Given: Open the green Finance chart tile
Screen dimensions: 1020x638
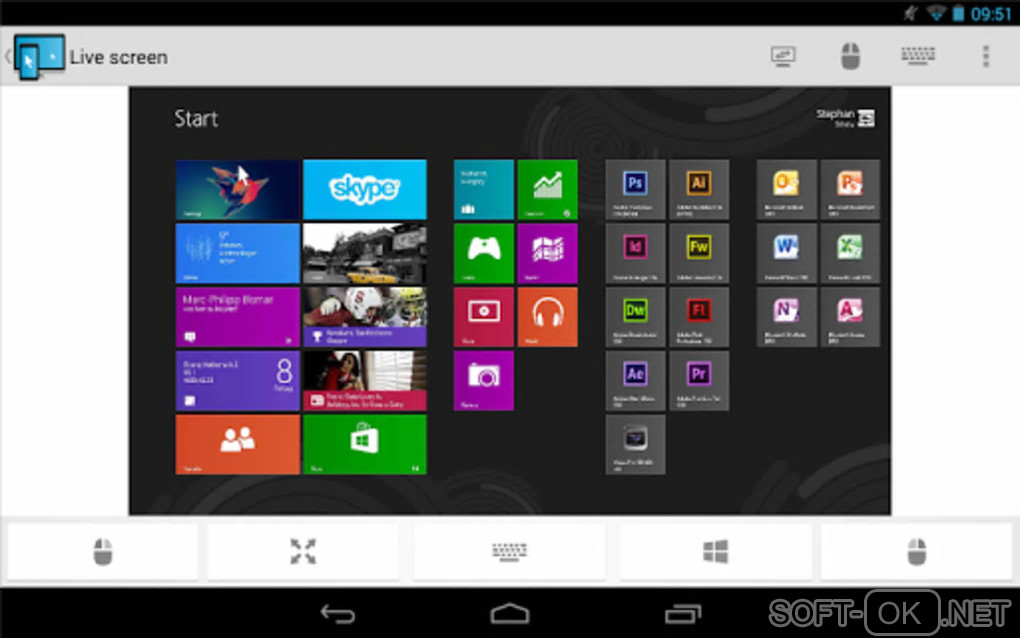Looking at the screenshot, I should (548, 189).
